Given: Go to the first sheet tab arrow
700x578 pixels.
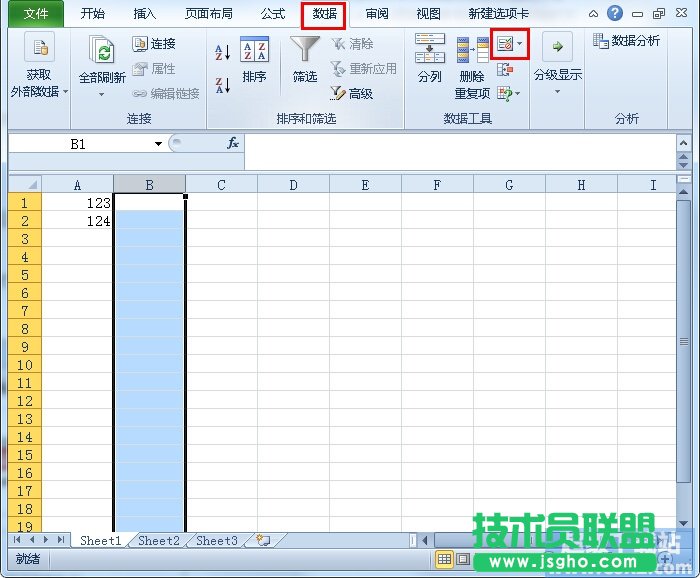Looking at the screenshot, I should click(x=17, y=540).
